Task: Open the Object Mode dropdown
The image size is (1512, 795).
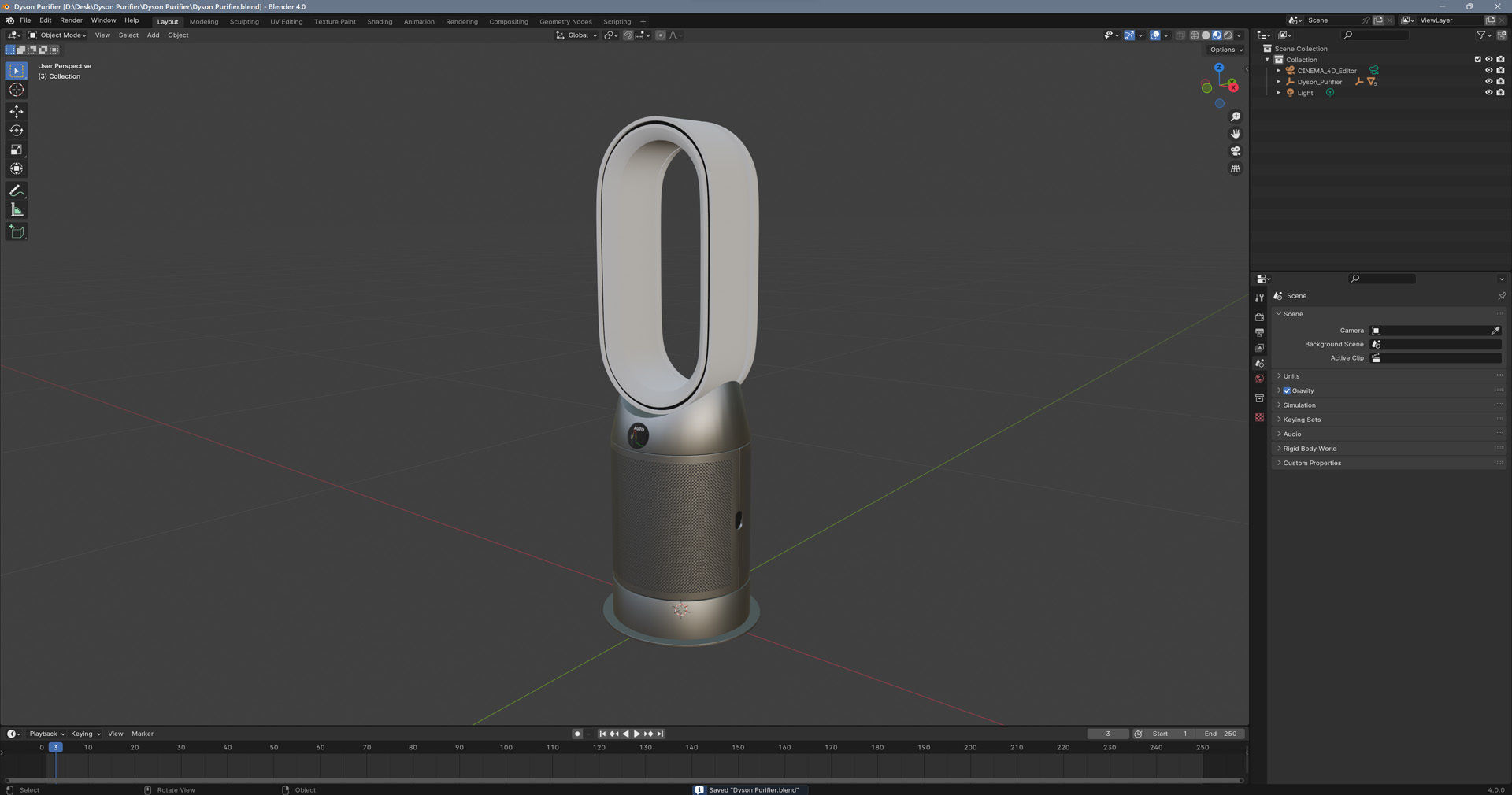Action: (x=57, y=35)
